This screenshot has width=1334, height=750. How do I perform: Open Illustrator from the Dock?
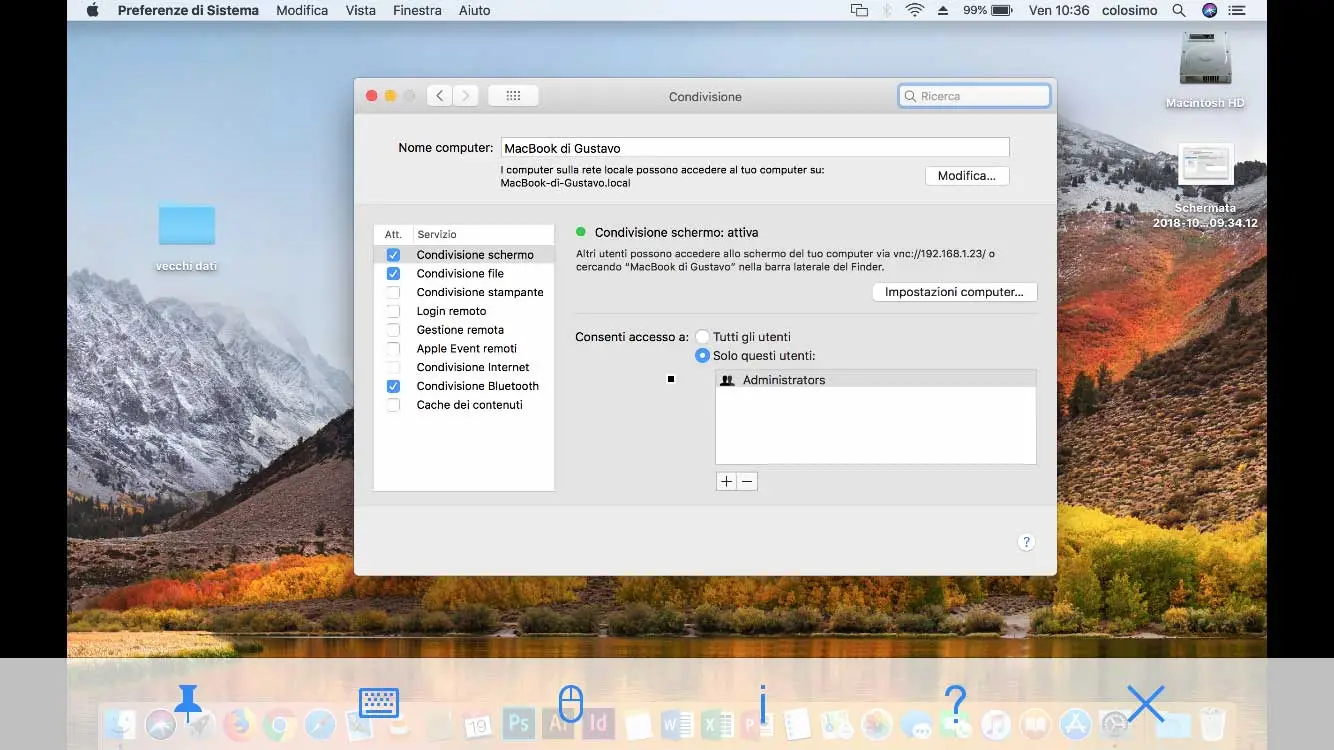click(x=559, y=725)
